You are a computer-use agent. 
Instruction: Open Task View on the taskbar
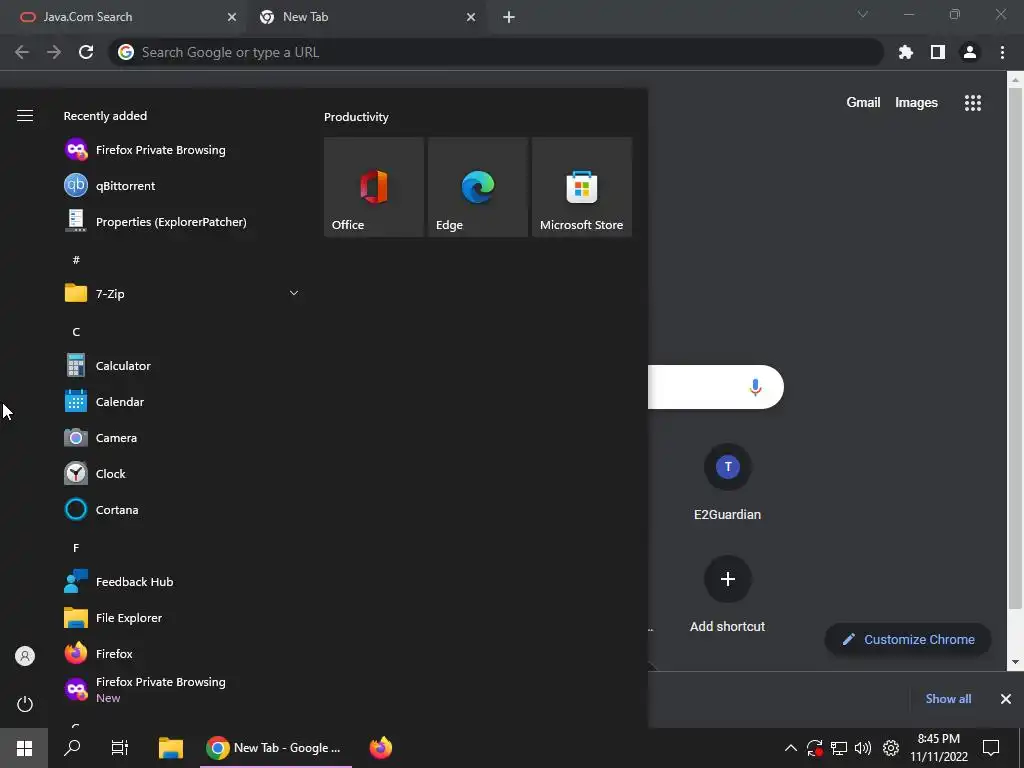[x=120, y=748]
